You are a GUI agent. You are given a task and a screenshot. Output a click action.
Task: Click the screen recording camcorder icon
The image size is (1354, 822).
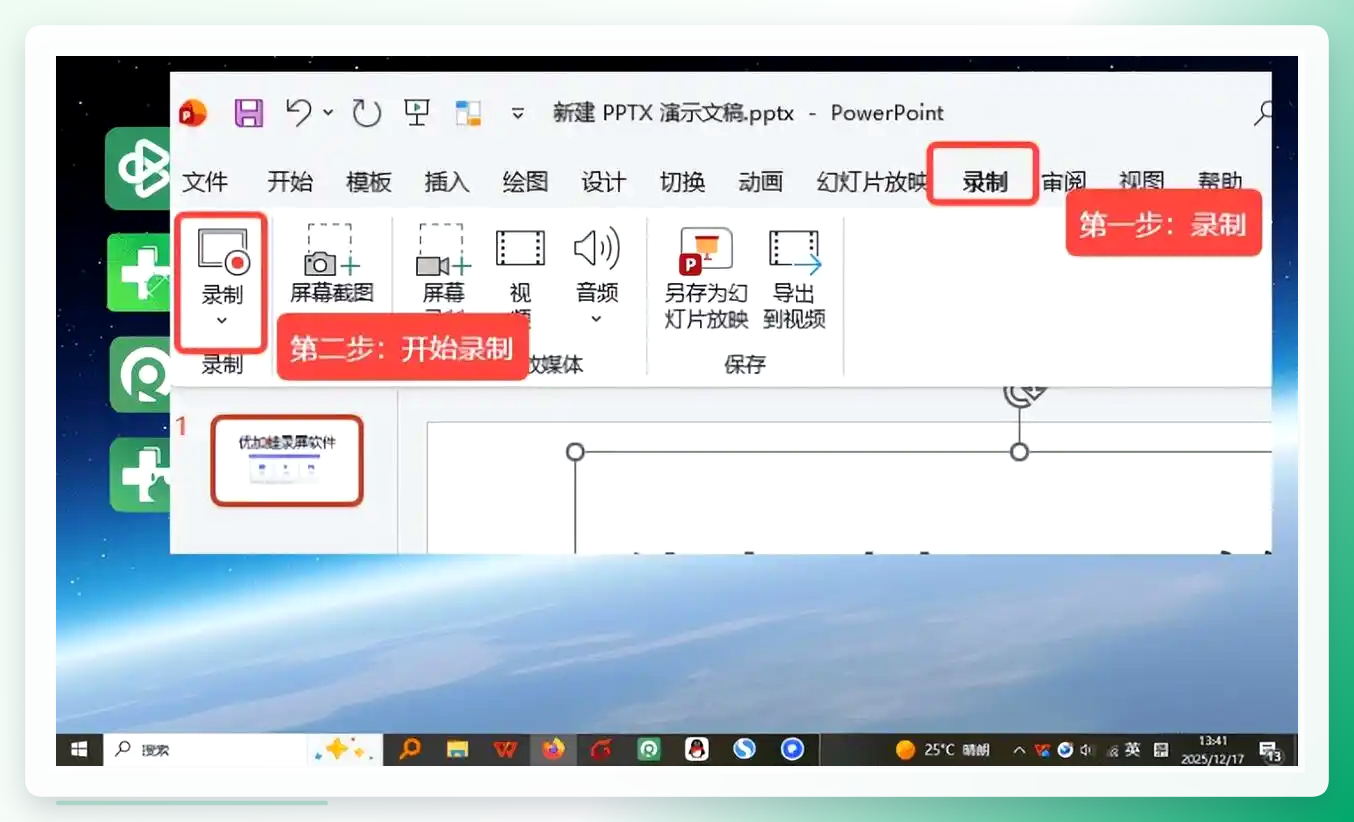pyautogui.click(x=443, y=250)
